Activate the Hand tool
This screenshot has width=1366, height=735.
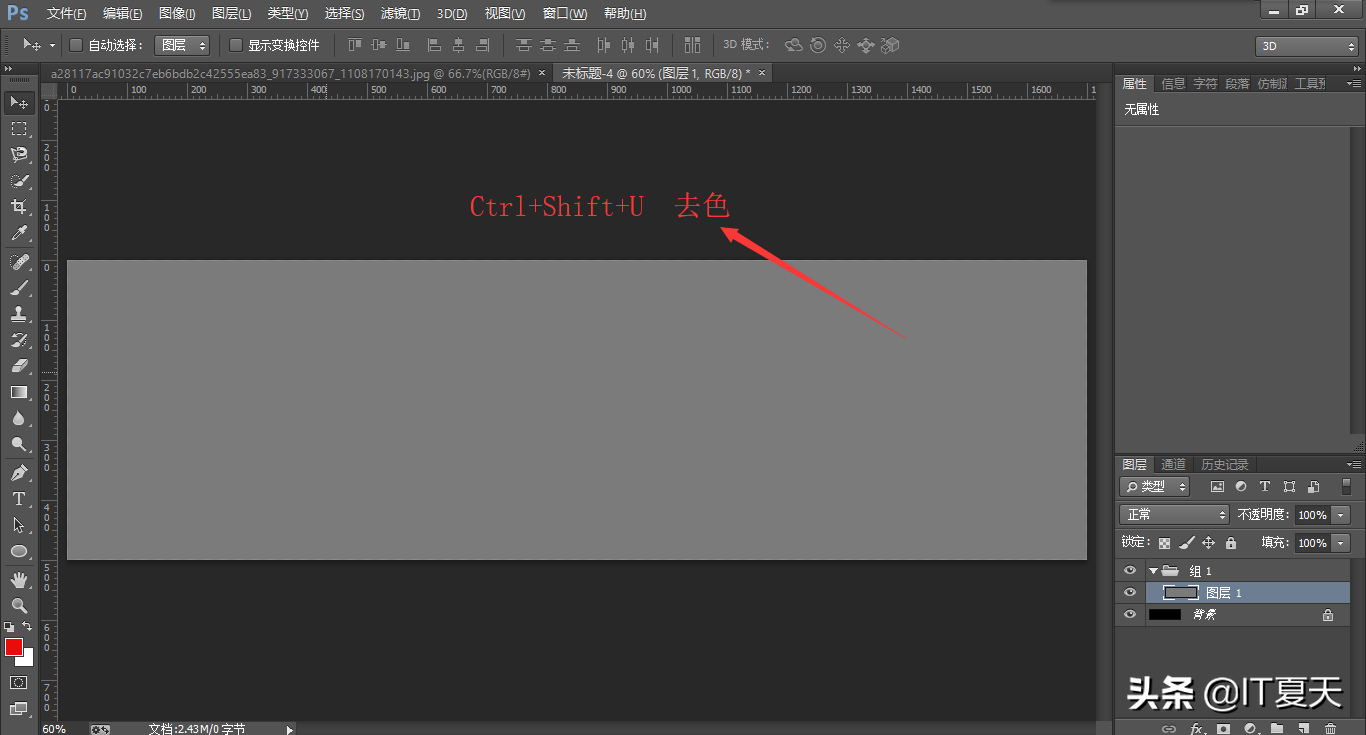pos(18,579)
